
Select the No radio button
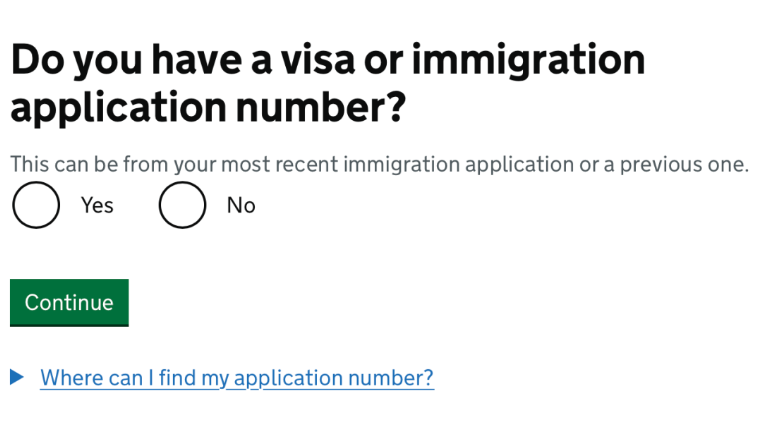182,205
